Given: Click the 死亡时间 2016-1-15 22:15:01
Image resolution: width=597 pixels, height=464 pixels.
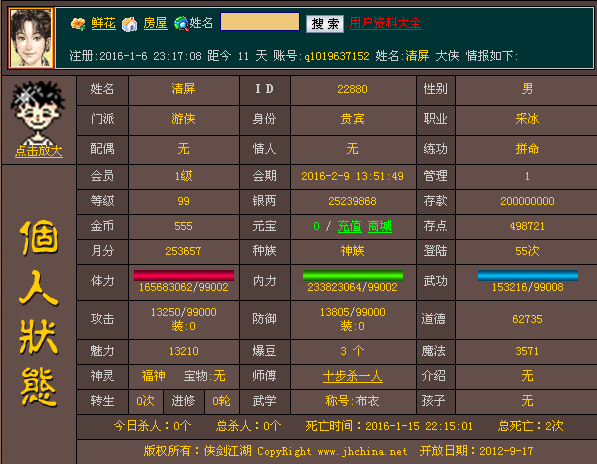Looking at the screenshot, I should pos(389,426).
